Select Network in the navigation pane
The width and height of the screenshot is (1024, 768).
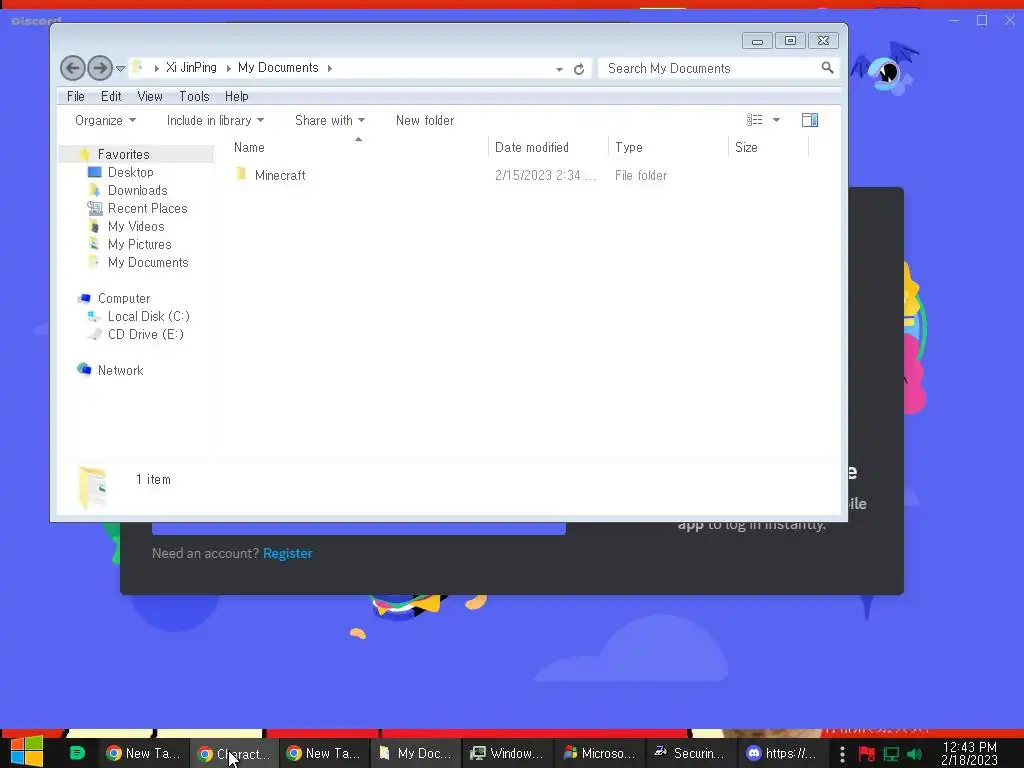(x=120, y=370)
